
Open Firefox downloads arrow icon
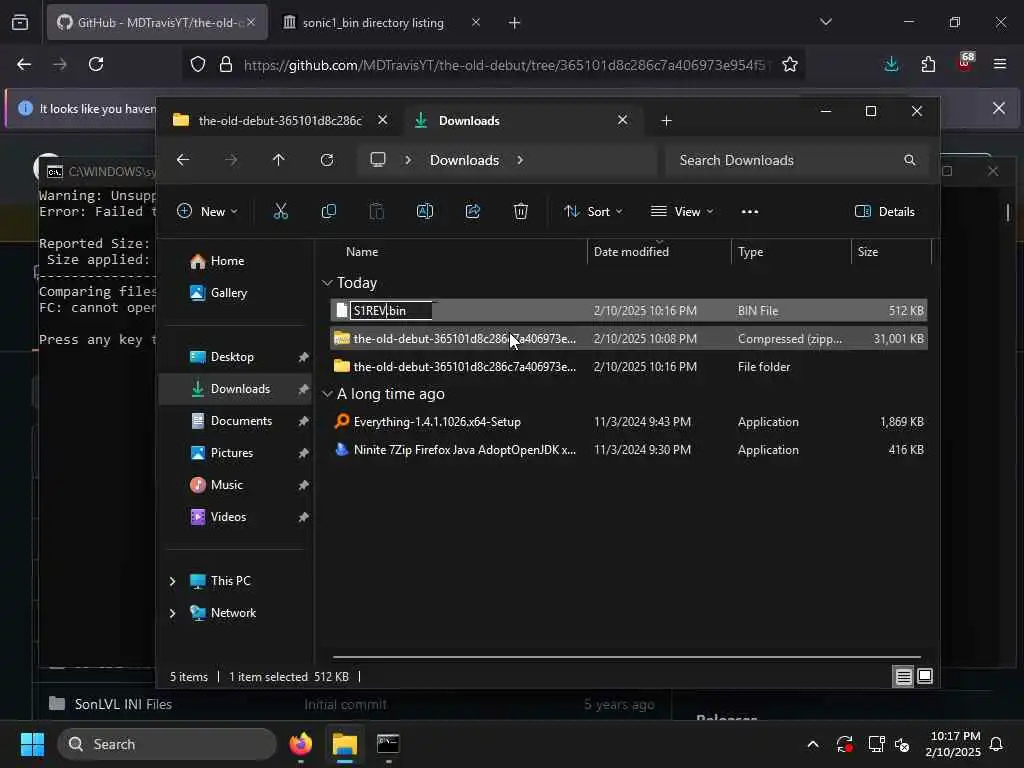[x=891, y=64]
